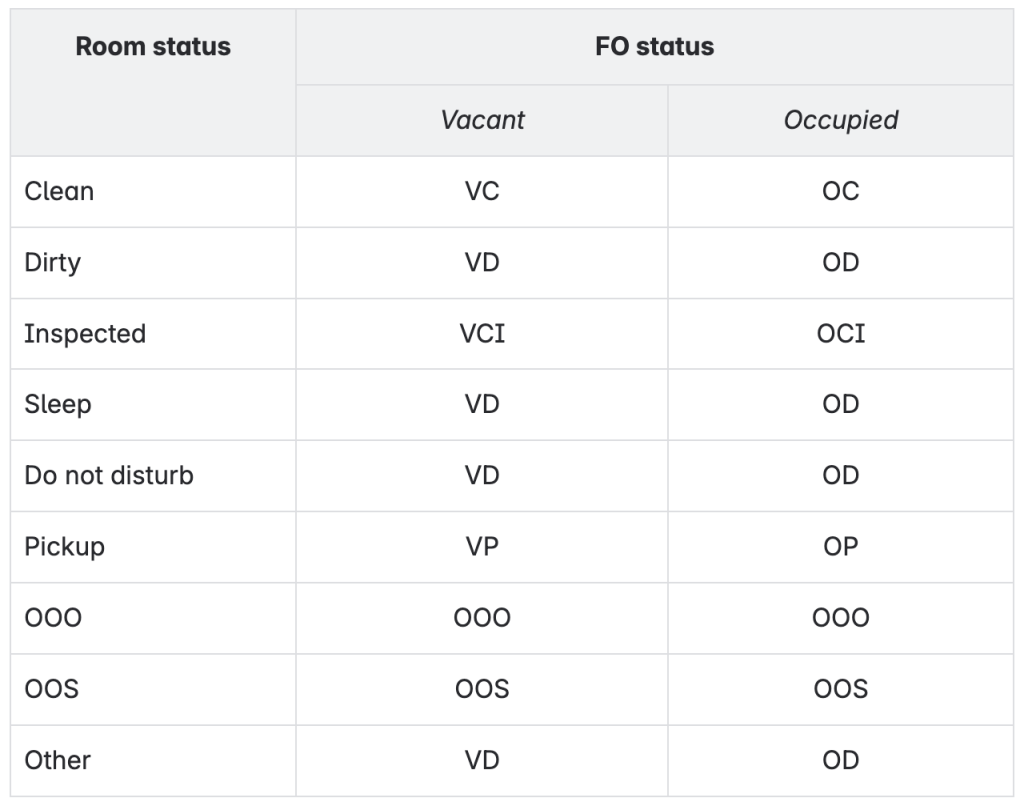Viewport: 1024px width, 810px height.
Task: Click OOS in the Room status column
Action: [51, 689]
